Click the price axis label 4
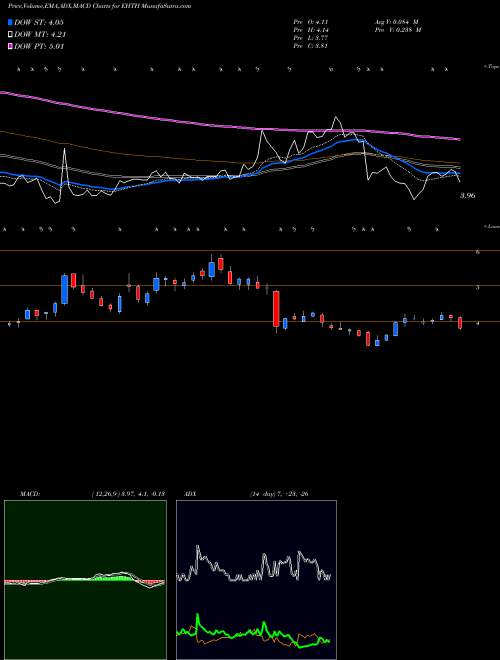500x660 pixels. 477,323
